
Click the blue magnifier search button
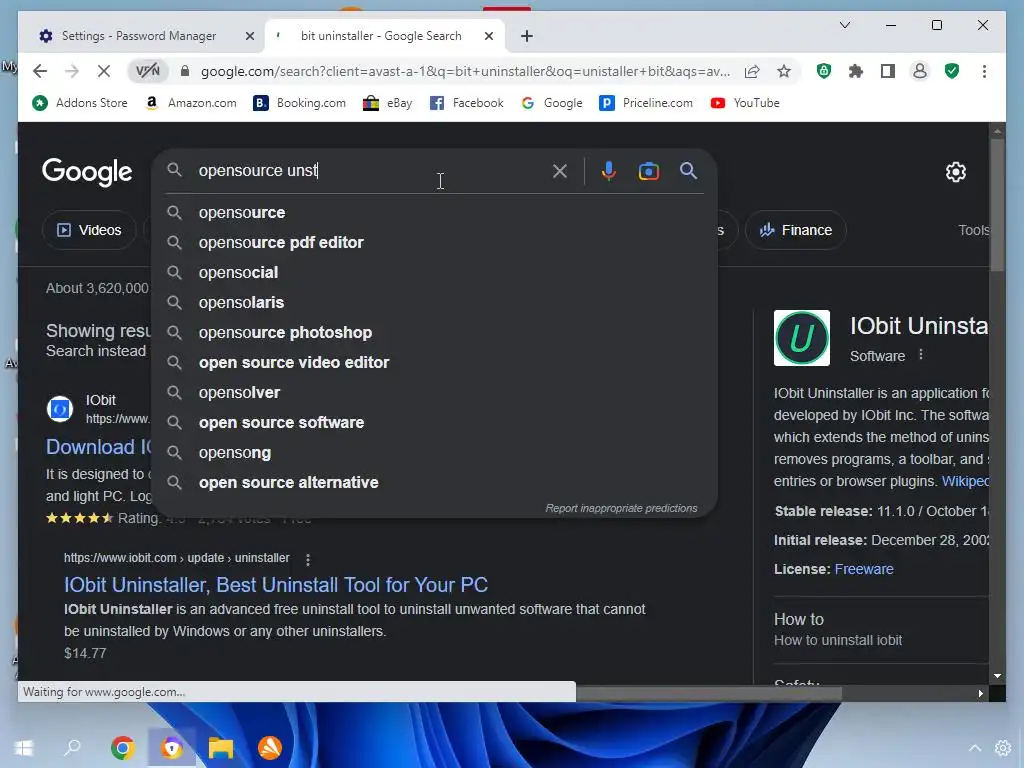click(688, 171)
